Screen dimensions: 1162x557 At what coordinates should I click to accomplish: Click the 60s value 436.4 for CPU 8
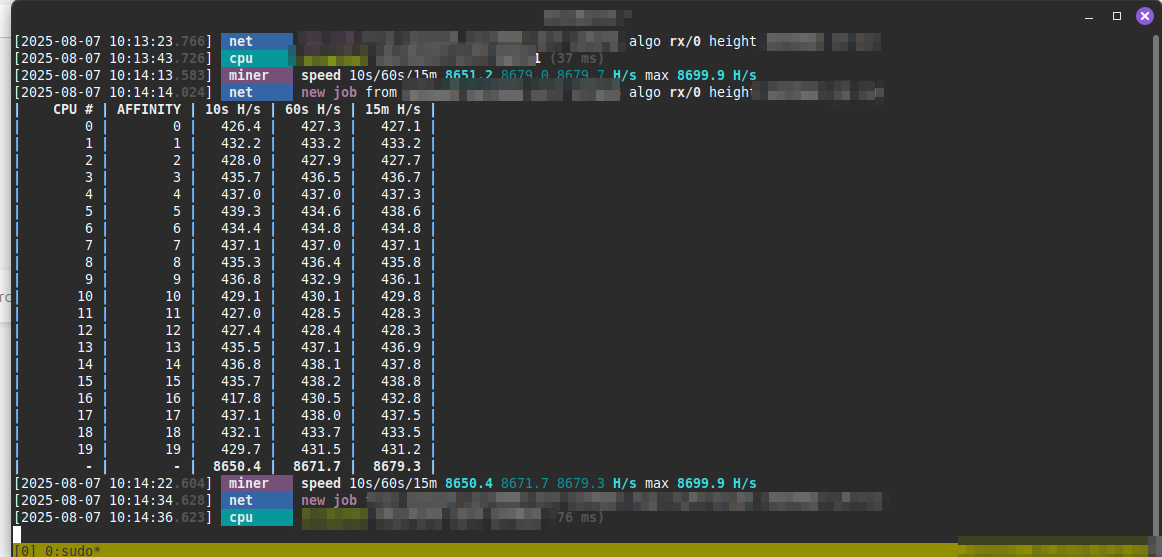[x=321, y=262]
